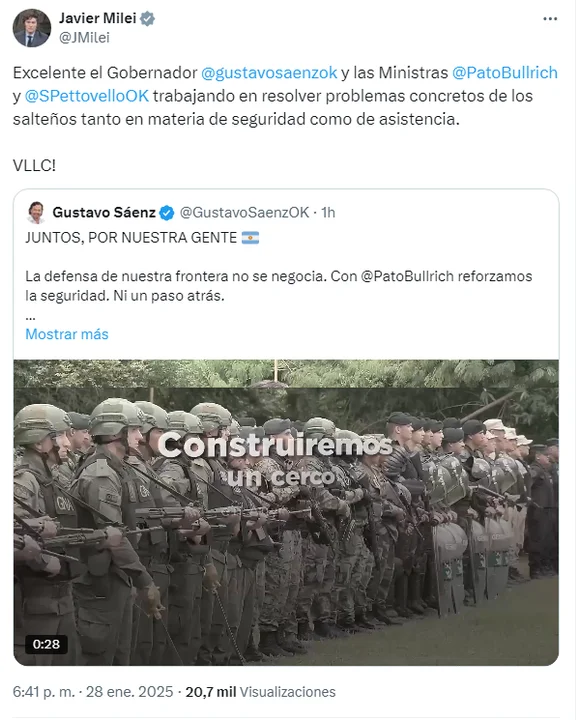Open Javier Milei's profile avatar
The image size is (580, 720).
coord(31,28)
